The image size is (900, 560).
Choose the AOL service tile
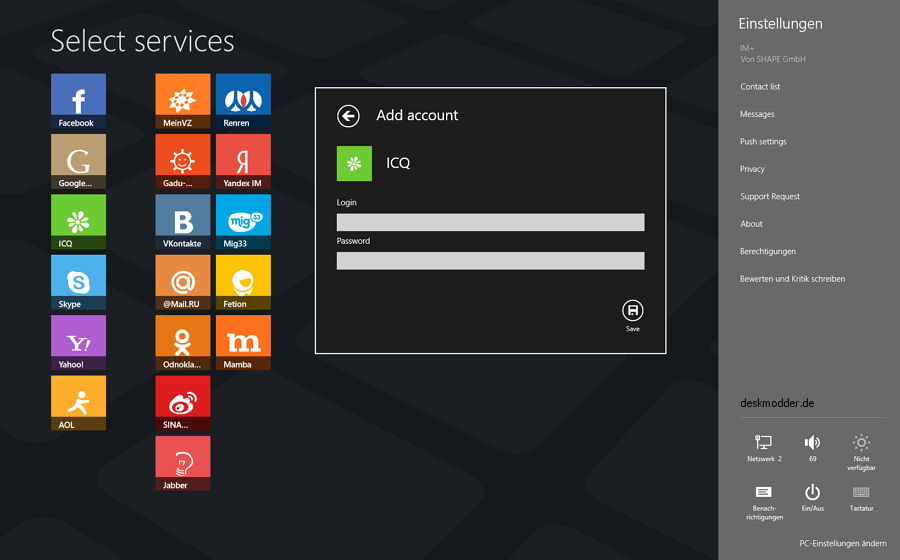click(x=78, y=403)
